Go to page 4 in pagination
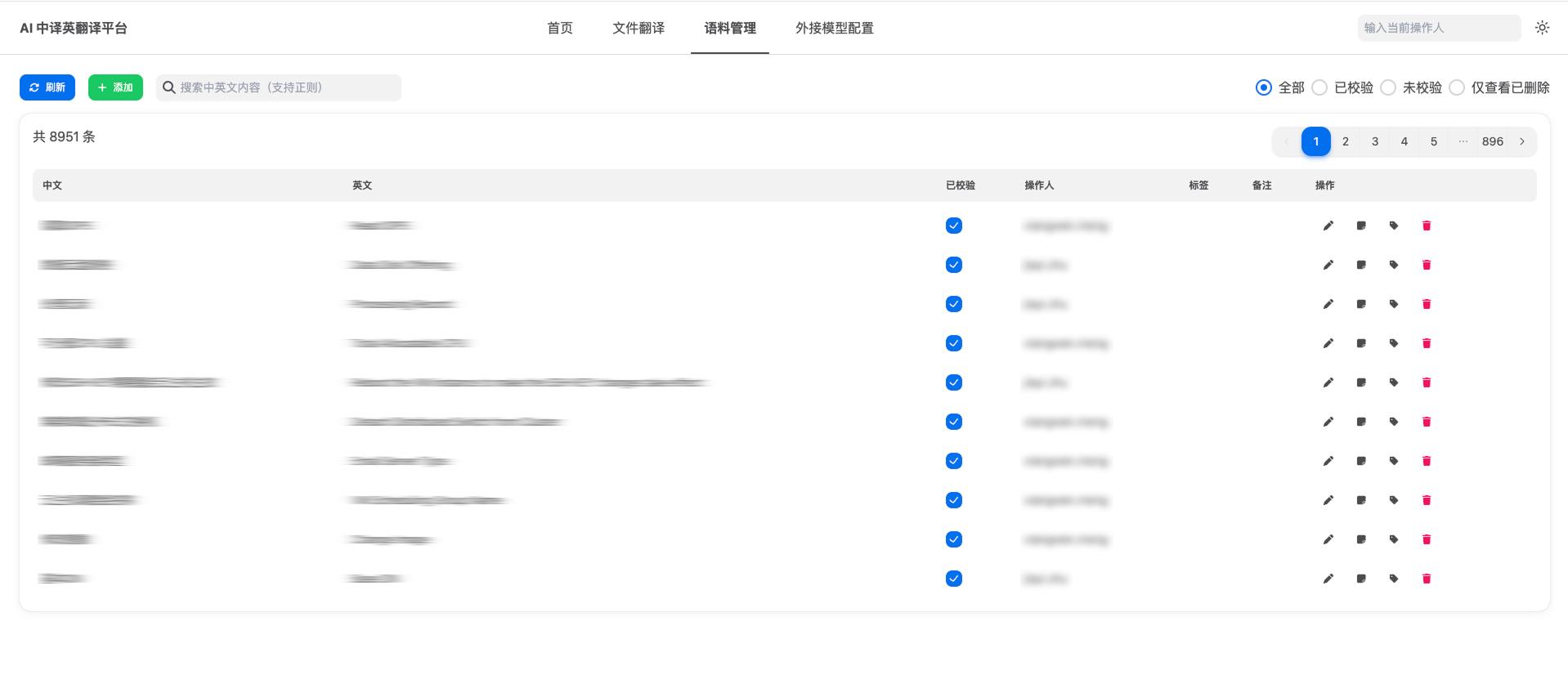This screenshot has width=1568, height=693. pos(1404,141)
